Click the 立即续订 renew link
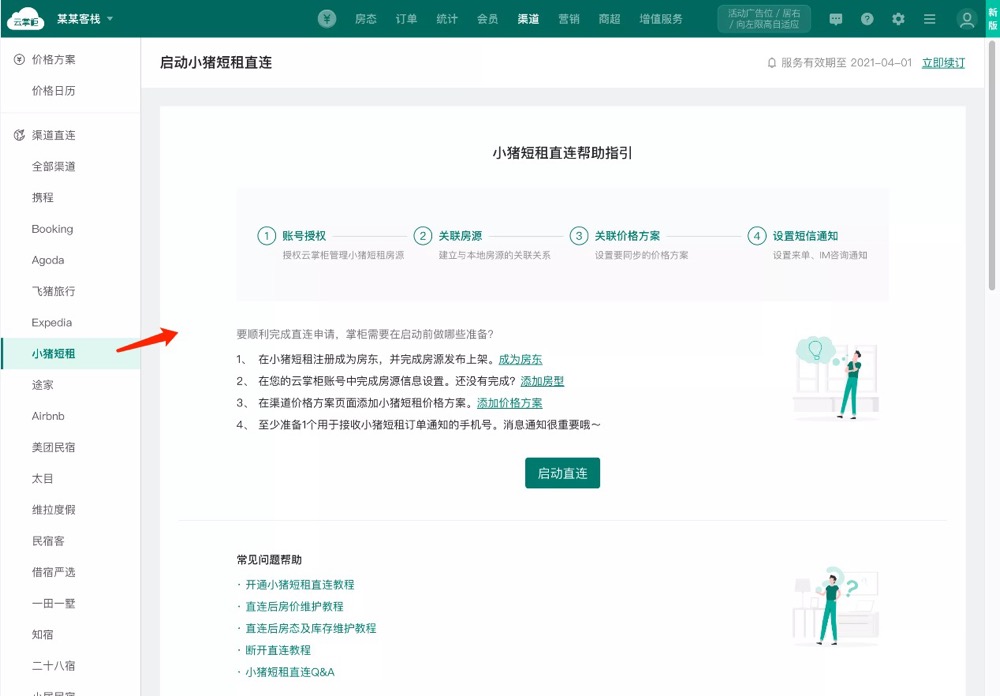Screen dimensions: 1000x696 (x=943, y=63)
